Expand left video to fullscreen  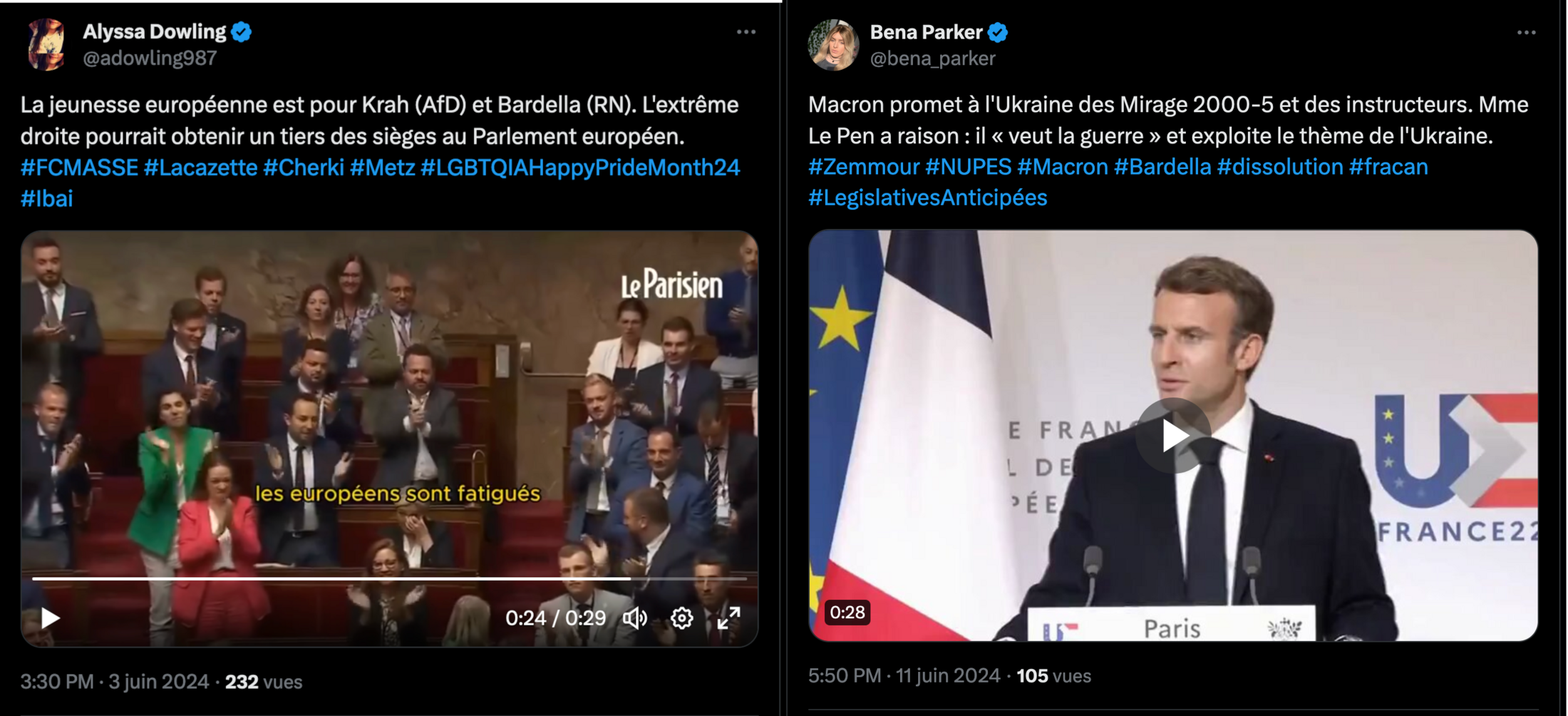(728, 618)
